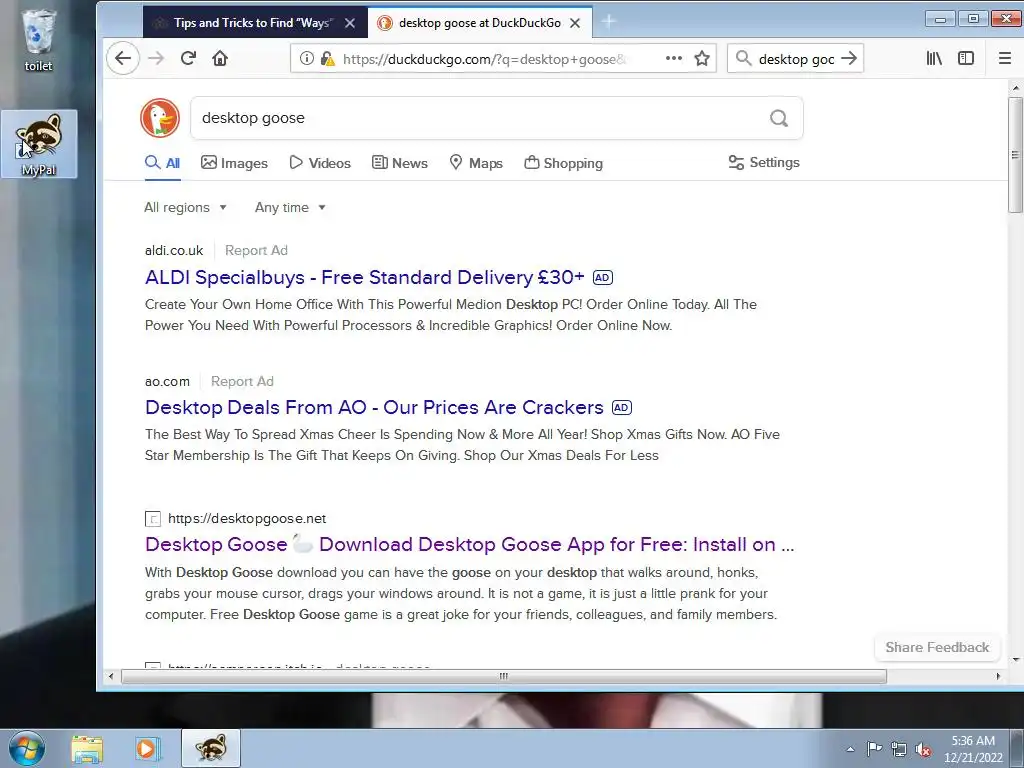The height and width of the screenshot is (768, 1024).
Task: Reload the current page
Action: 188,58
